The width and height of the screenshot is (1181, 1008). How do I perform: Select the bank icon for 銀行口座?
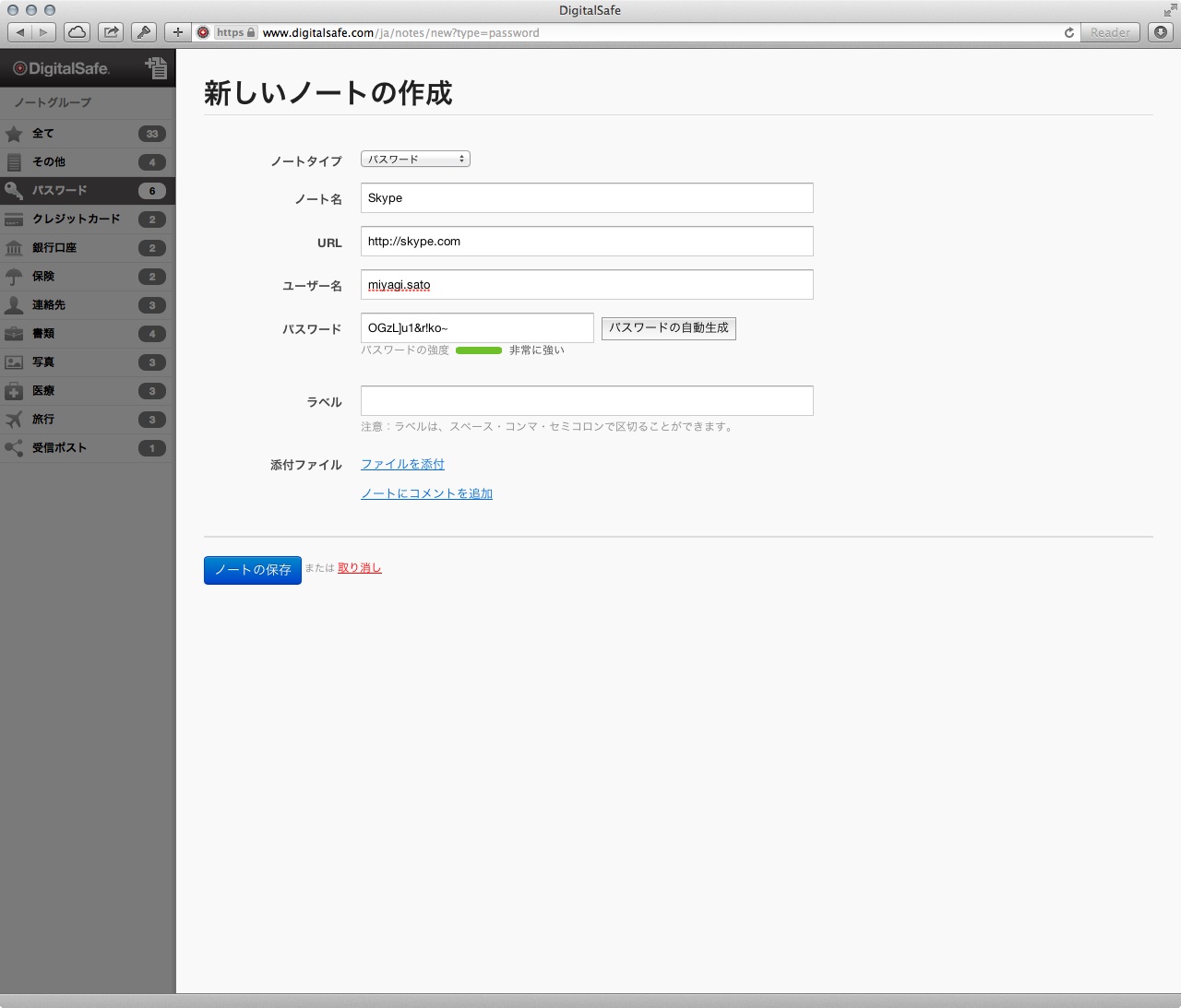click(x=14, y=248)
